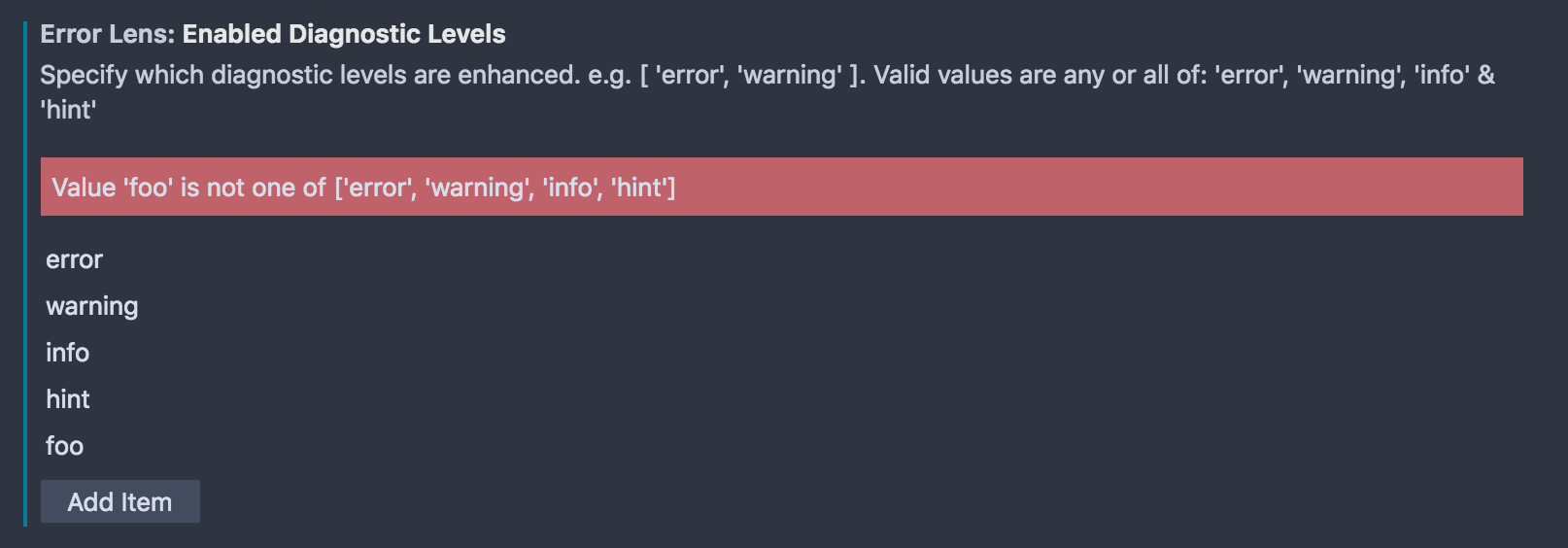The height and width of the screenshot is (548, 1568).
Task: Select the invalid 'foo' list entry
Action: tap(64, 446)
